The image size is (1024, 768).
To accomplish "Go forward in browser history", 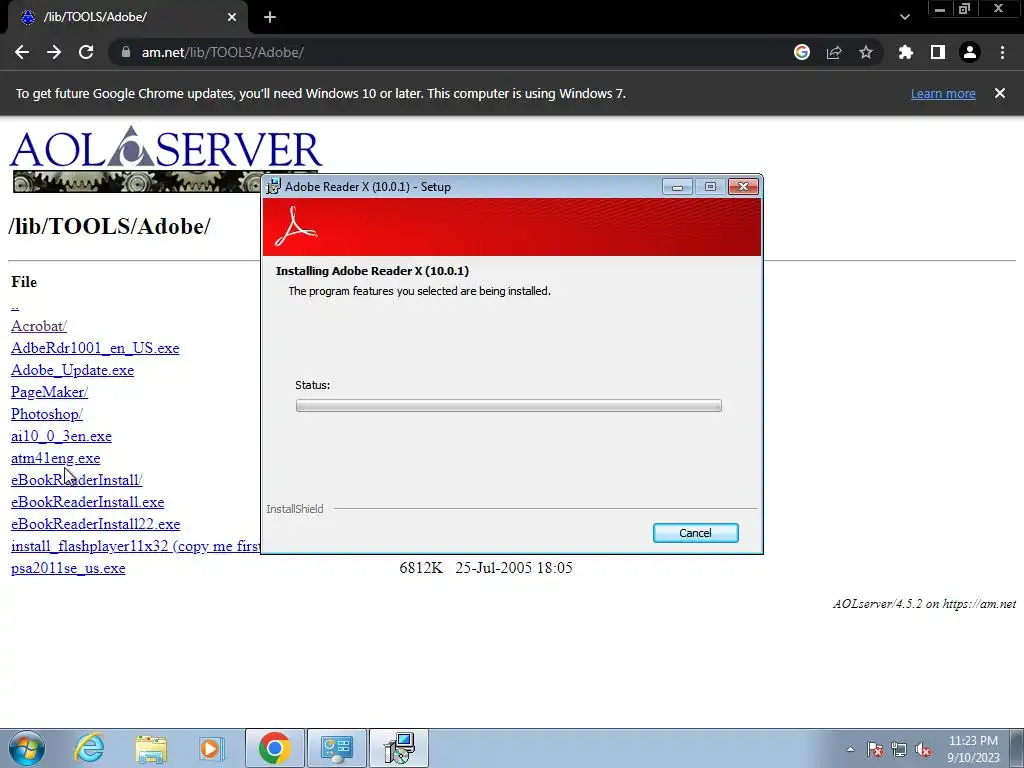I will pos(54,52).
